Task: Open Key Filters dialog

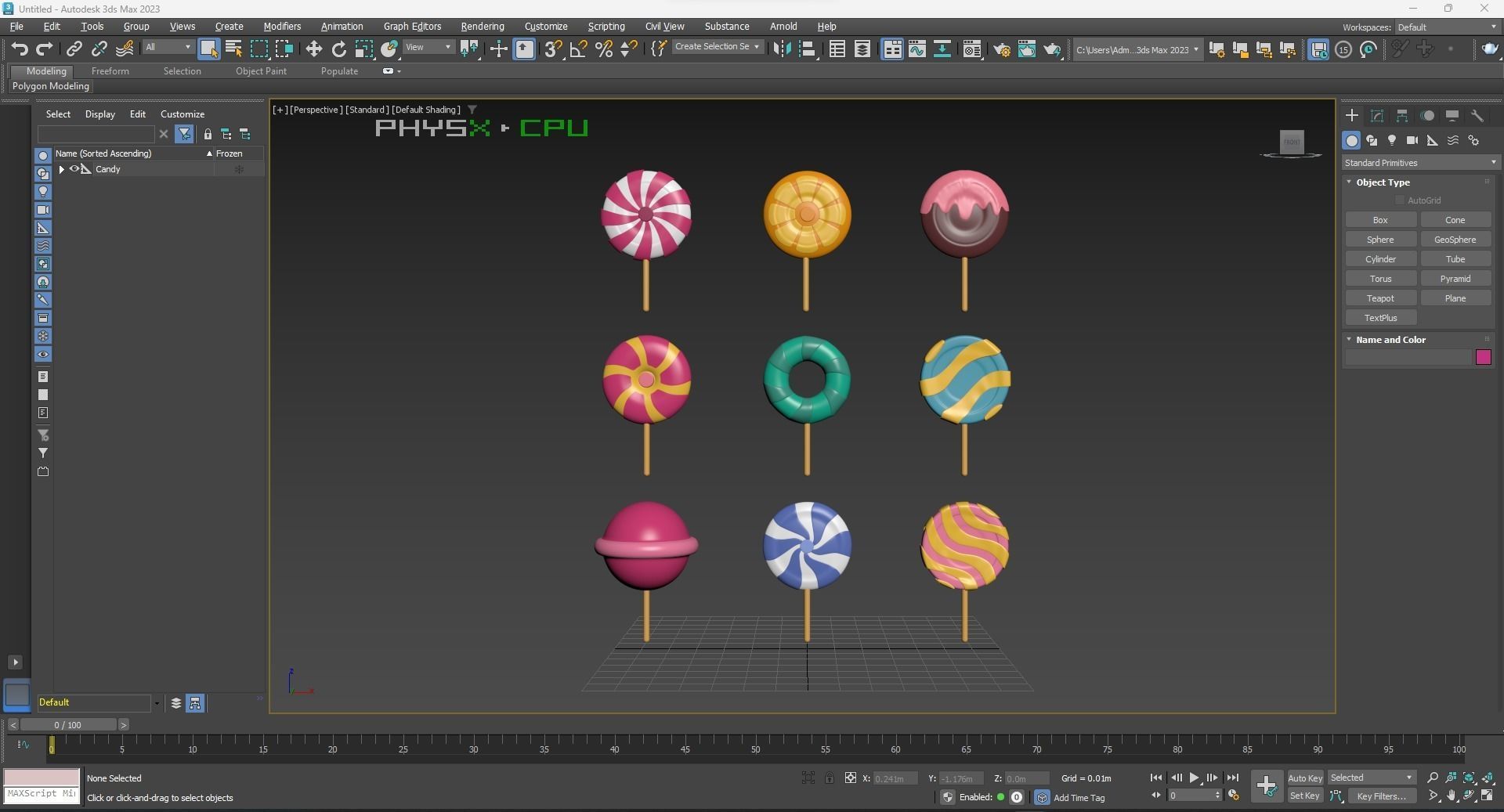Action: 1381,796
